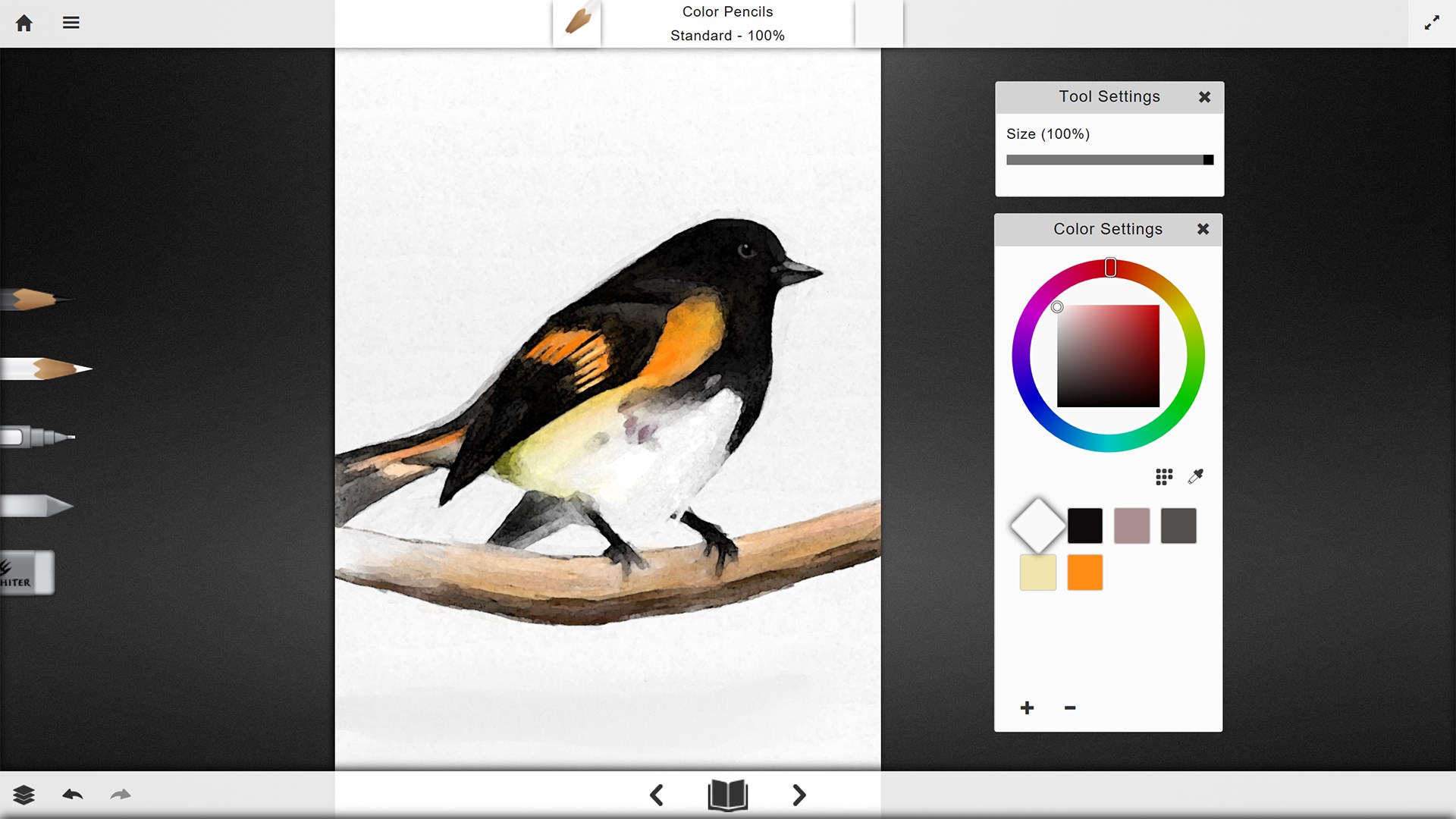
Task: Select the WHITER eraser tool
Action: coord(27,573)
